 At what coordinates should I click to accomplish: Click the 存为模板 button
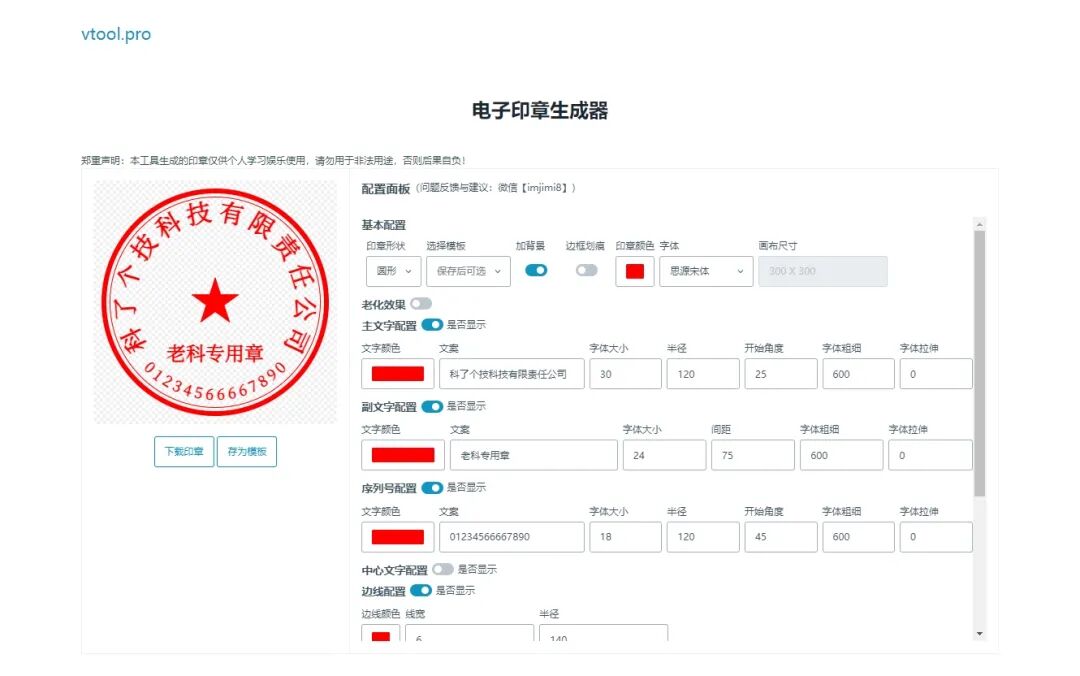tap(247, 451)
